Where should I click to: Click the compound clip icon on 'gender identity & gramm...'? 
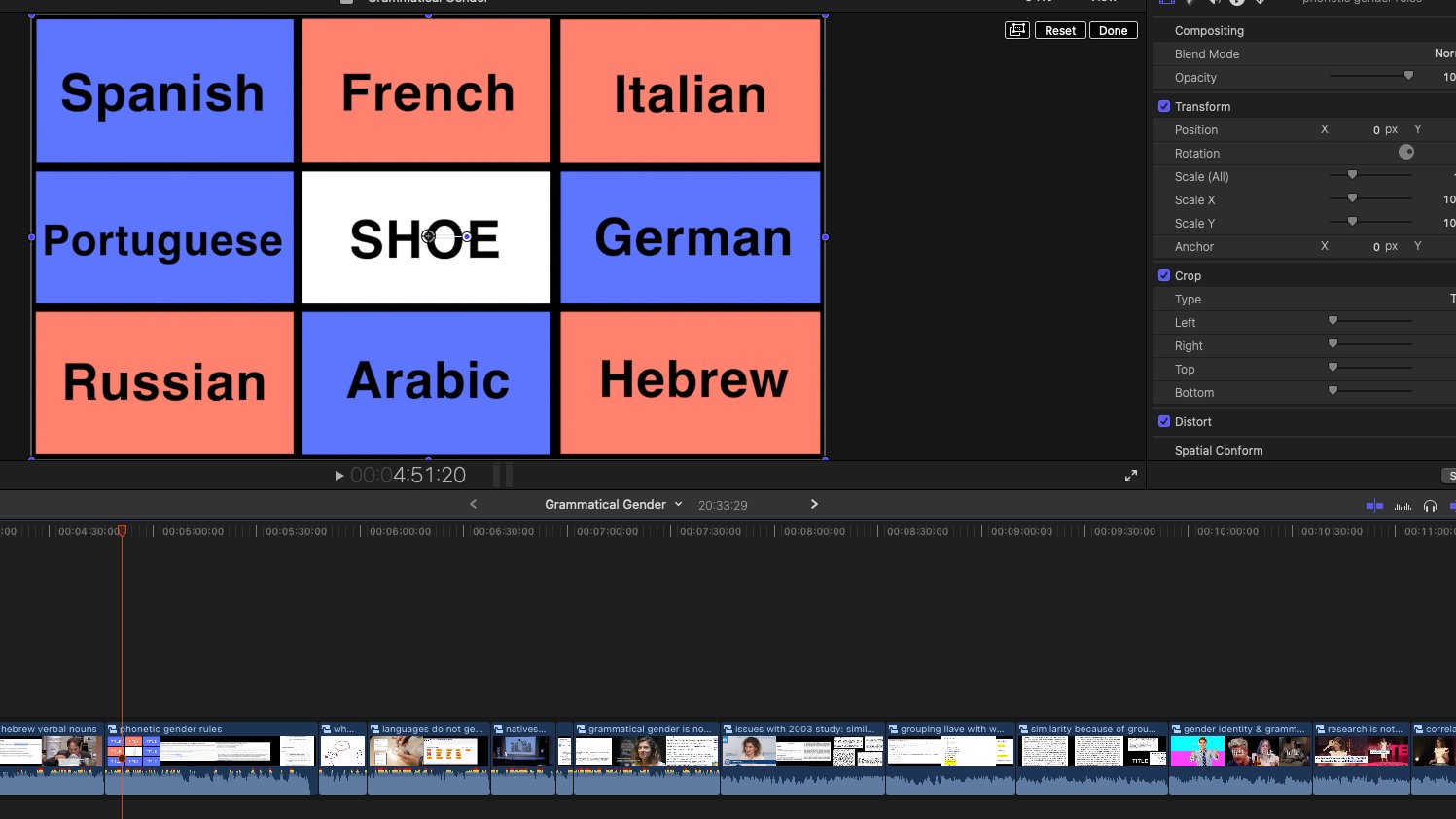[x=1177, y=729]
